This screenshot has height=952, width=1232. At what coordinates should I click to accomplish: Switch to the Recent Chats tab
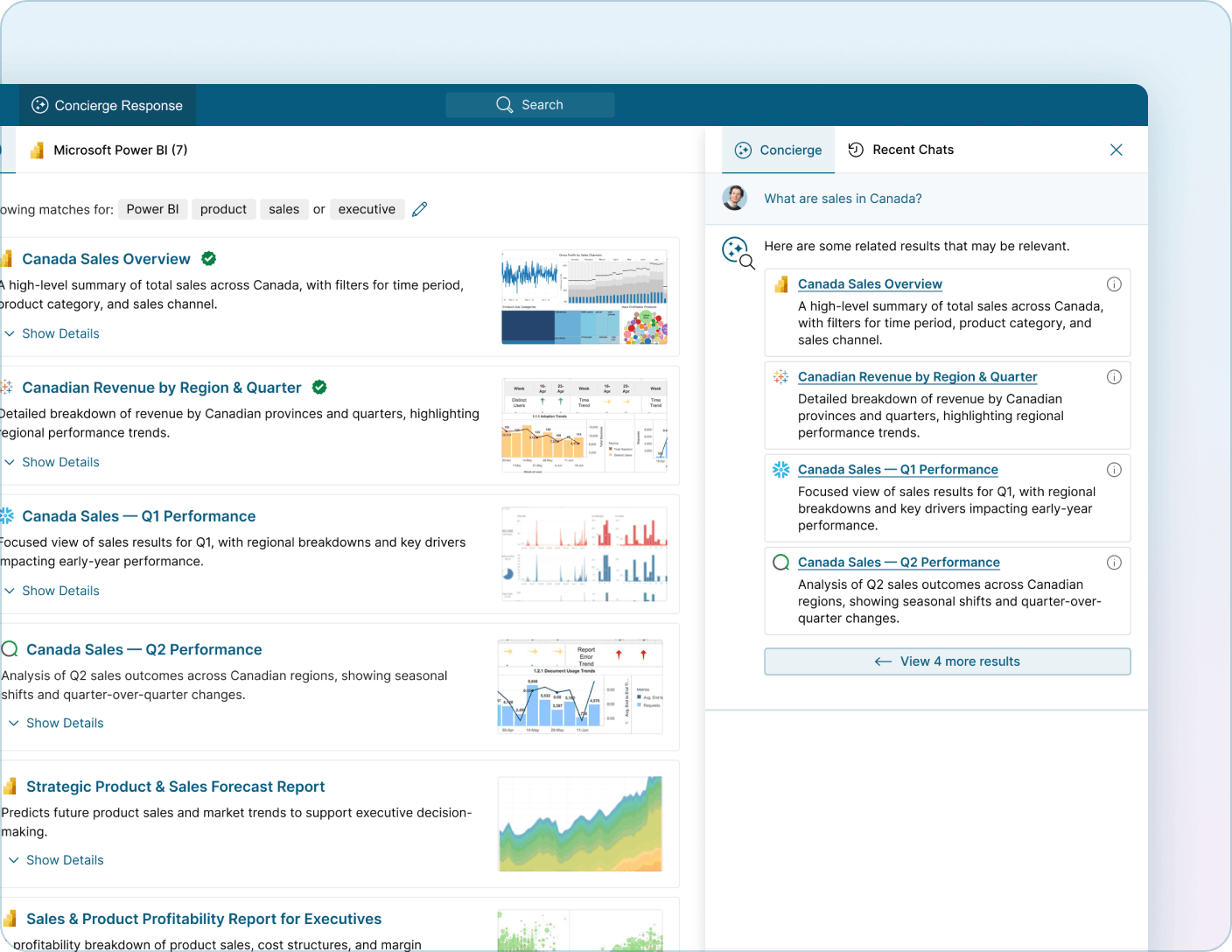click(901, 150)
